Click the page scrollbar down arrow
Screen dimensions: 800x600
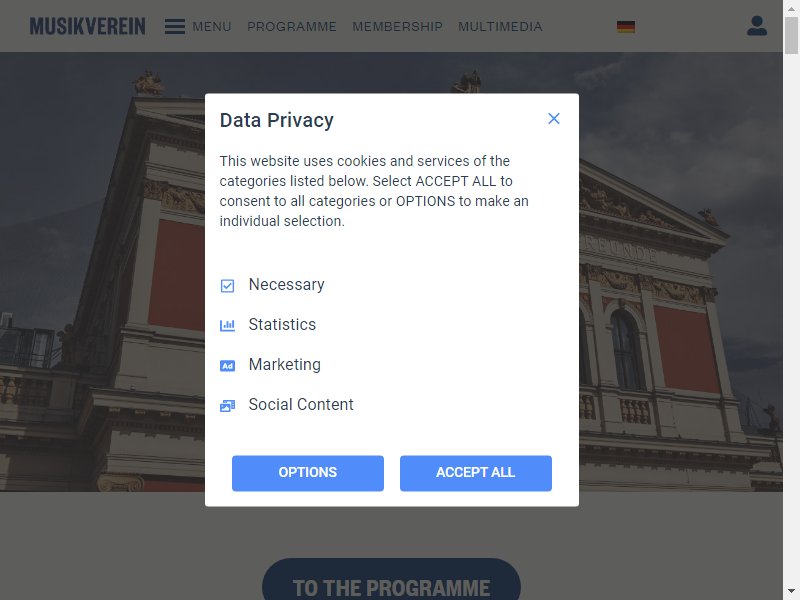[x=791, y=592]
